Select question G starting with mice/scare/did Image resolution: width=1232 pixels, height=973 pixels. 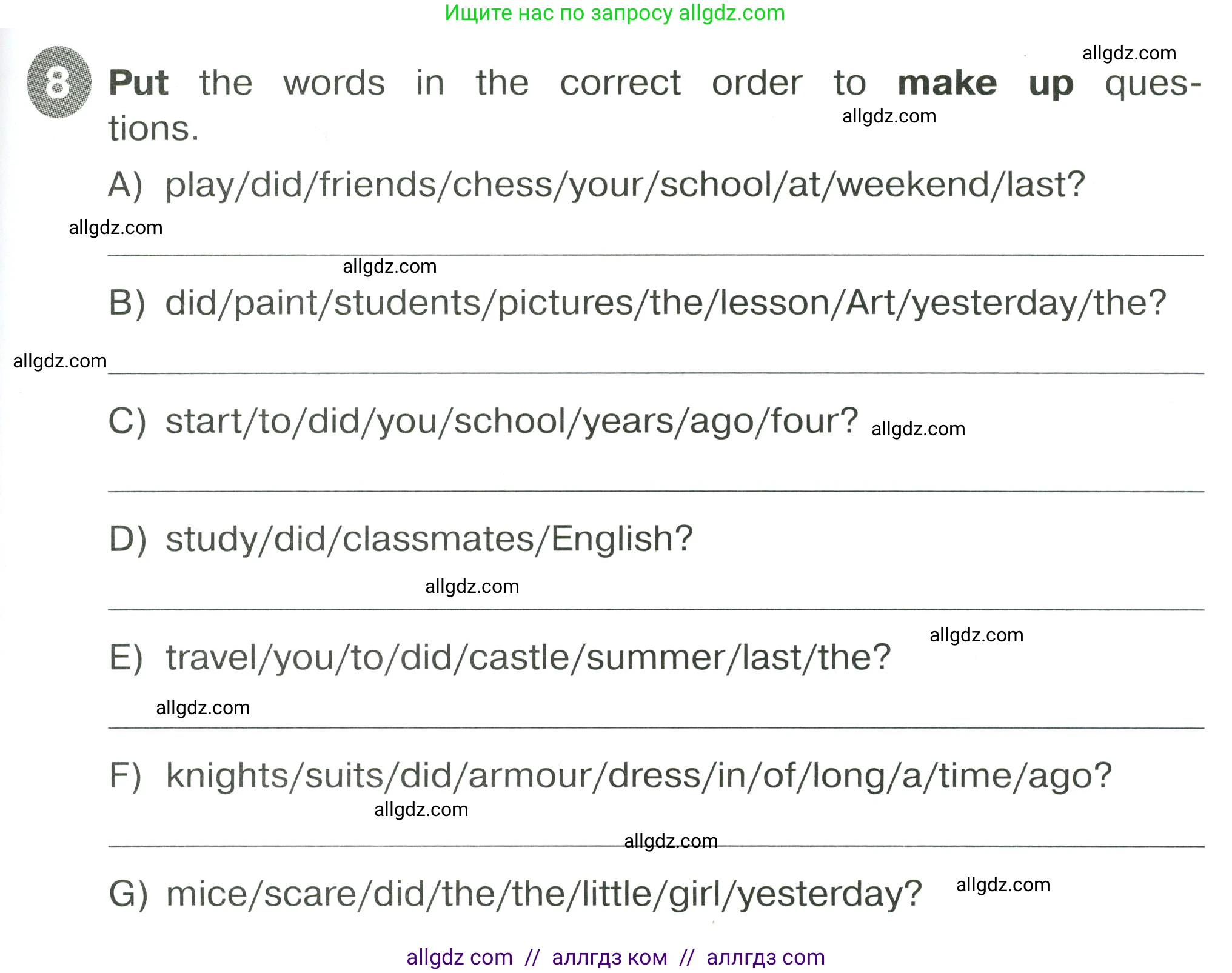click(x=544, y=894)
